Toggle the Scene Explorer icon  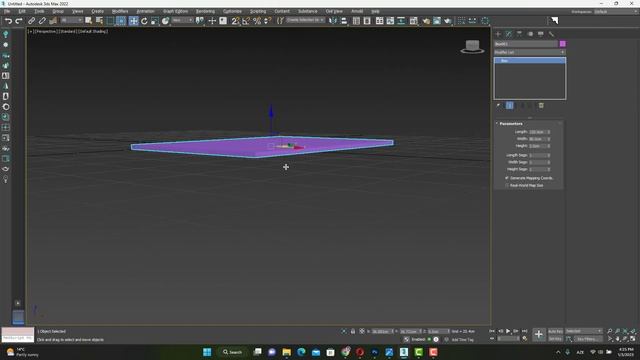pyautogui.click(x=356, y=20)
